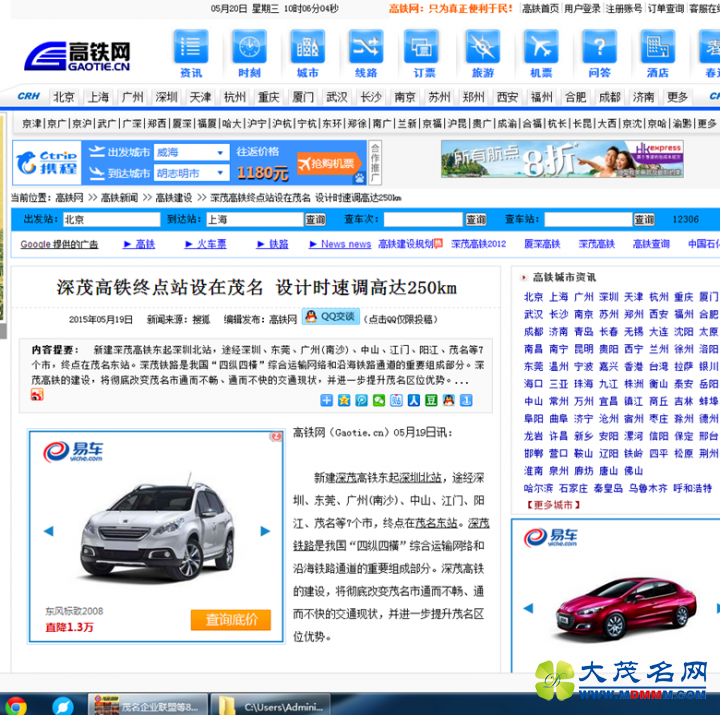The image size is (720, 715).
Task: Select 京沪 line in lines row
Action: point(82,124)
